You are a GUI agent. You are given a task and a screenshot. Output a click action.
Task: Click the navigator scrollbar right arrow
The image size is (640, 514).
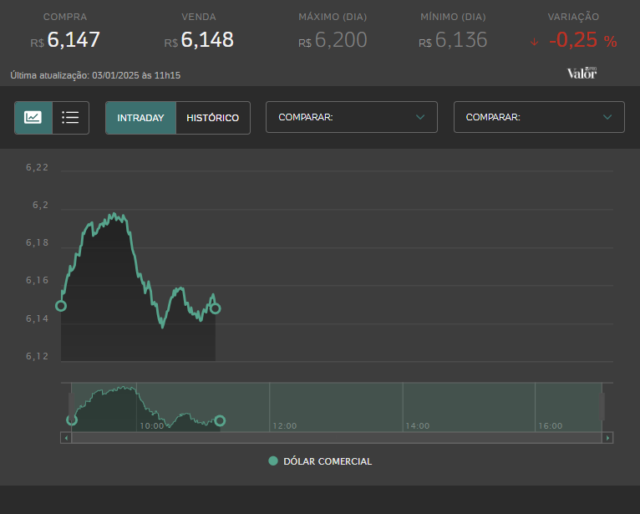(608, 438)
